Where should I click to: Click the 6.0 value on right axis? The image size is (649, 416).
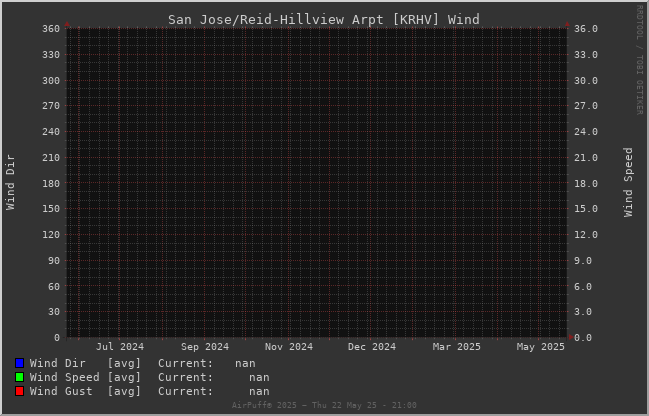point(583,286)
